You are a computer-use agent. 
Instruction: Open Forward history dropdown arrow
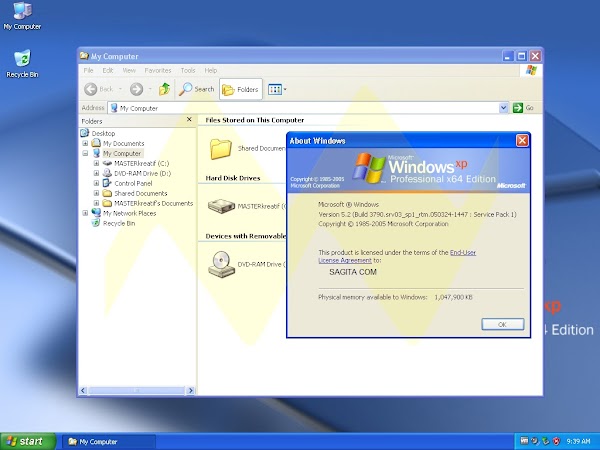click(x=150, y=89)
